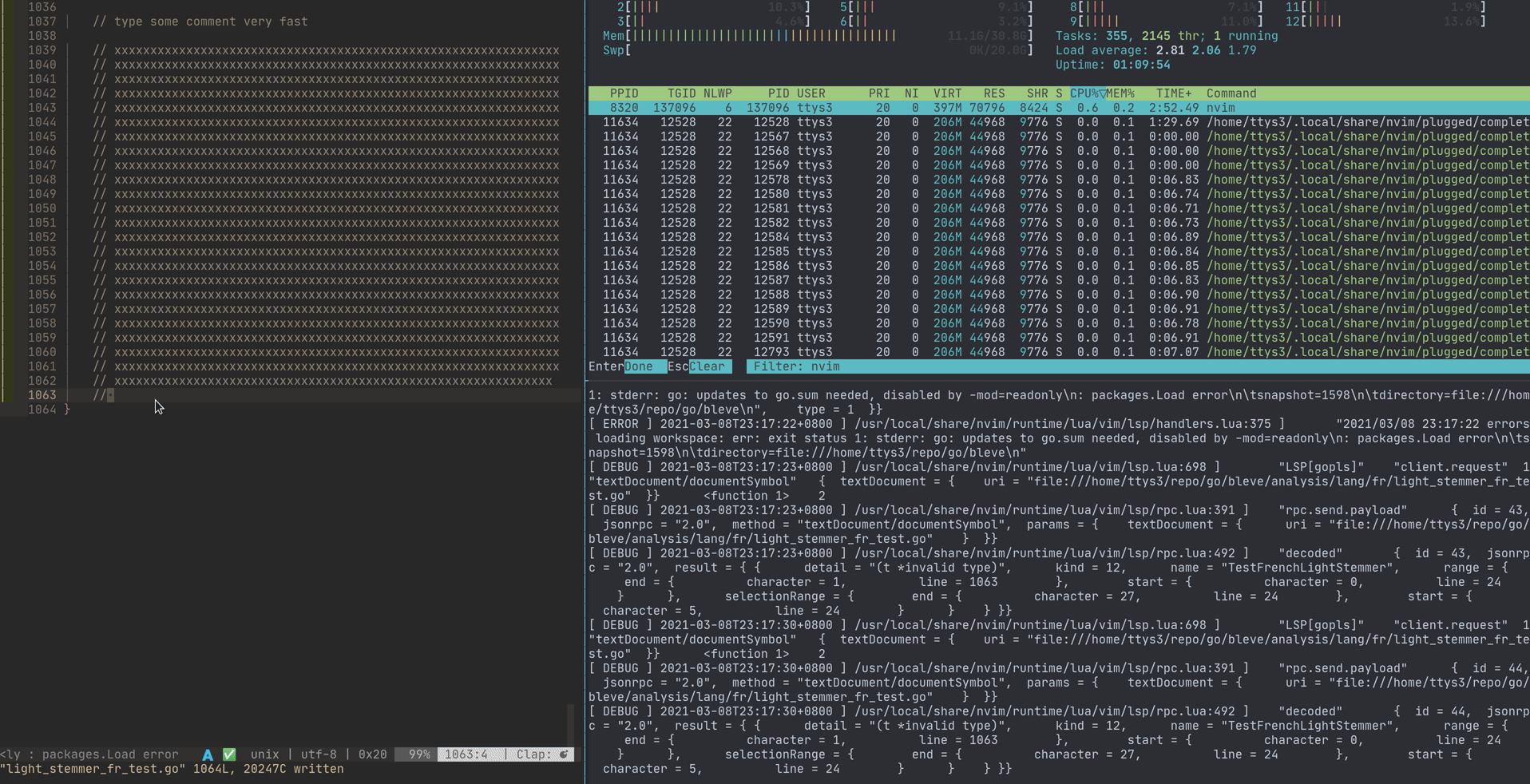Click the green checkmark lint status icon
Screen dimensions: 1530x784
click(228, 754)
